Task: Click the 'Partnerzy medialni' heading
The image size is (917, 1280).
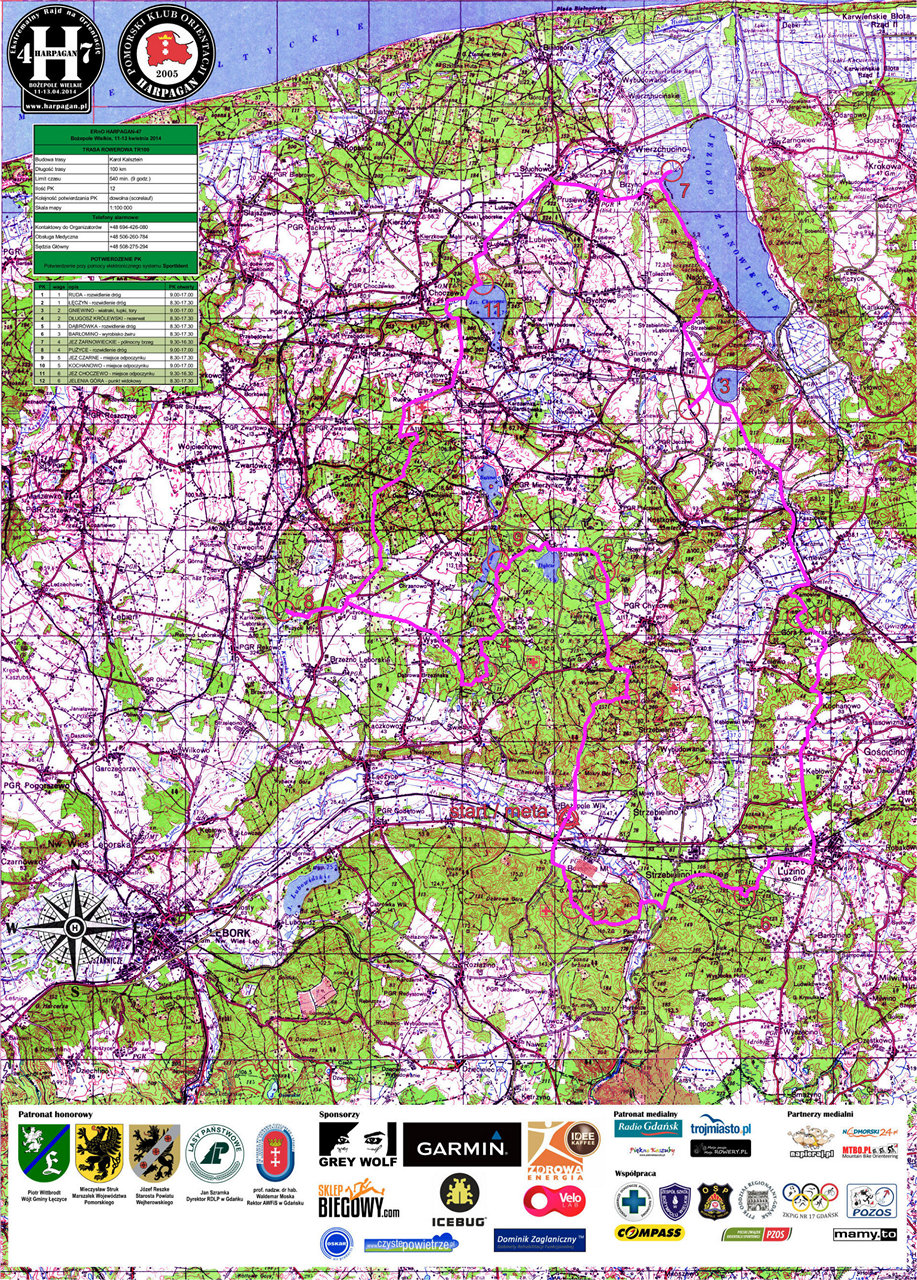Action: 821,1112
